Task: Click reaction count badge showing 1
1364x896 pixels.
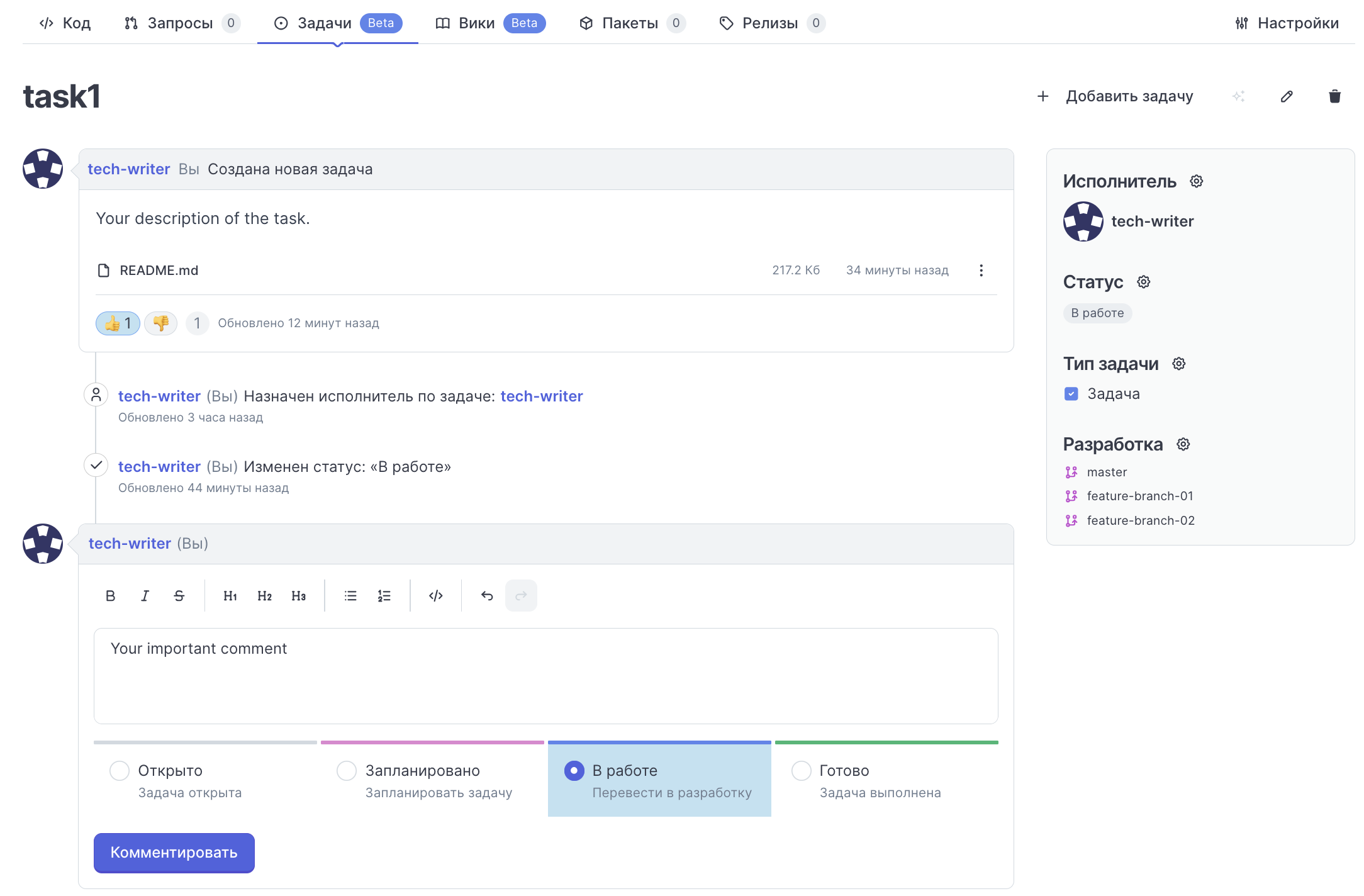Action: (x=197, y=323)
